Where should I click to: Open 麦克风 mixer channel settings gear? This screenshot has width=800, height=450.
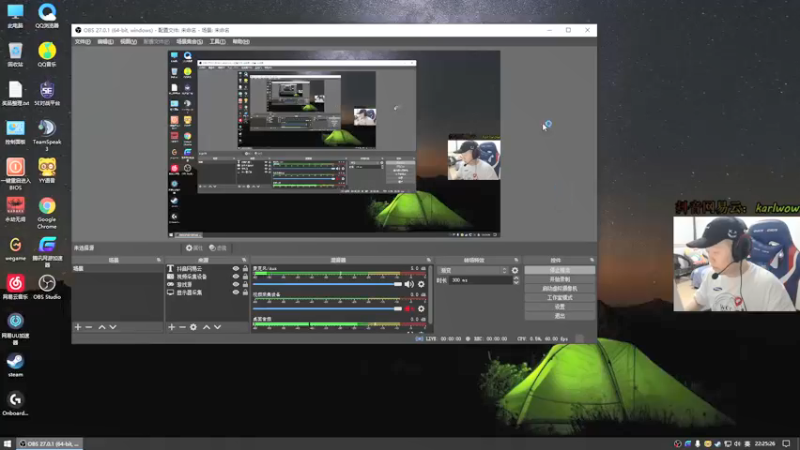pyautogui.click(x=421, y=284)
